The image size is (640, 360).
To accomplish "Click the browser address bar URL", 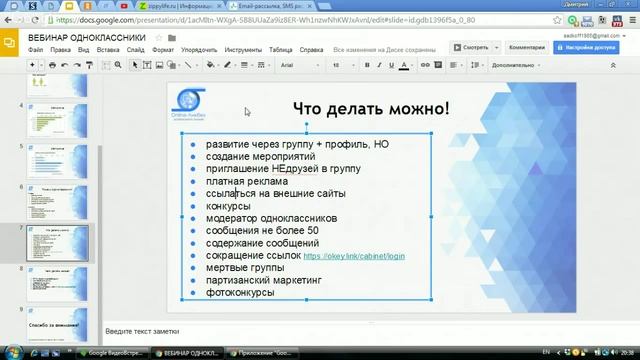I will click(x=265, y=20).
